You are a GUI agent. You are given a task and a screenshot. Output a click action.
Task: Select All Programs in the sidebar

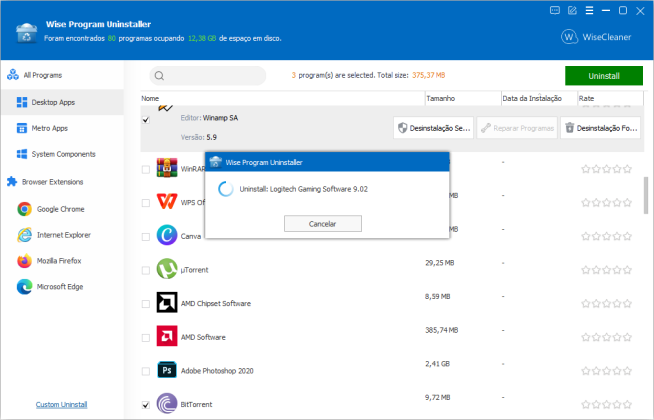43,75
